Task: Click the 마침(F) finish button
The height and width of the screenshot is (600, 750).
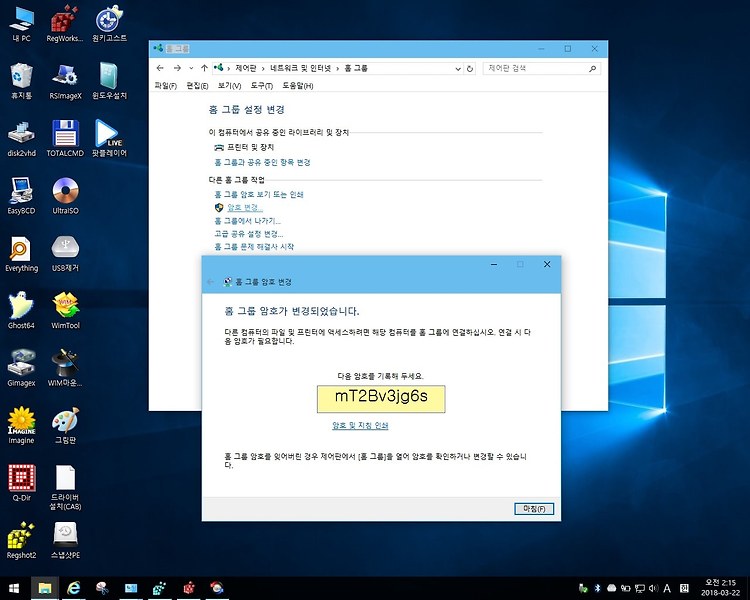Action: (x=534, y=509)
